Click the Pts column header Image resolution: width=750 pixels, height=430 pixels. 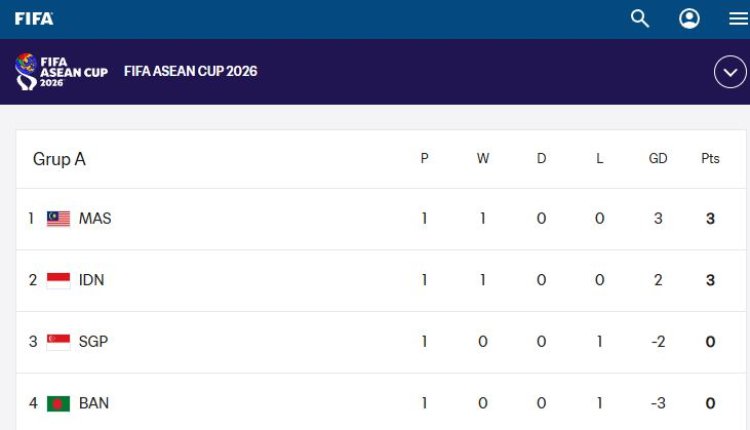[710, 158]
